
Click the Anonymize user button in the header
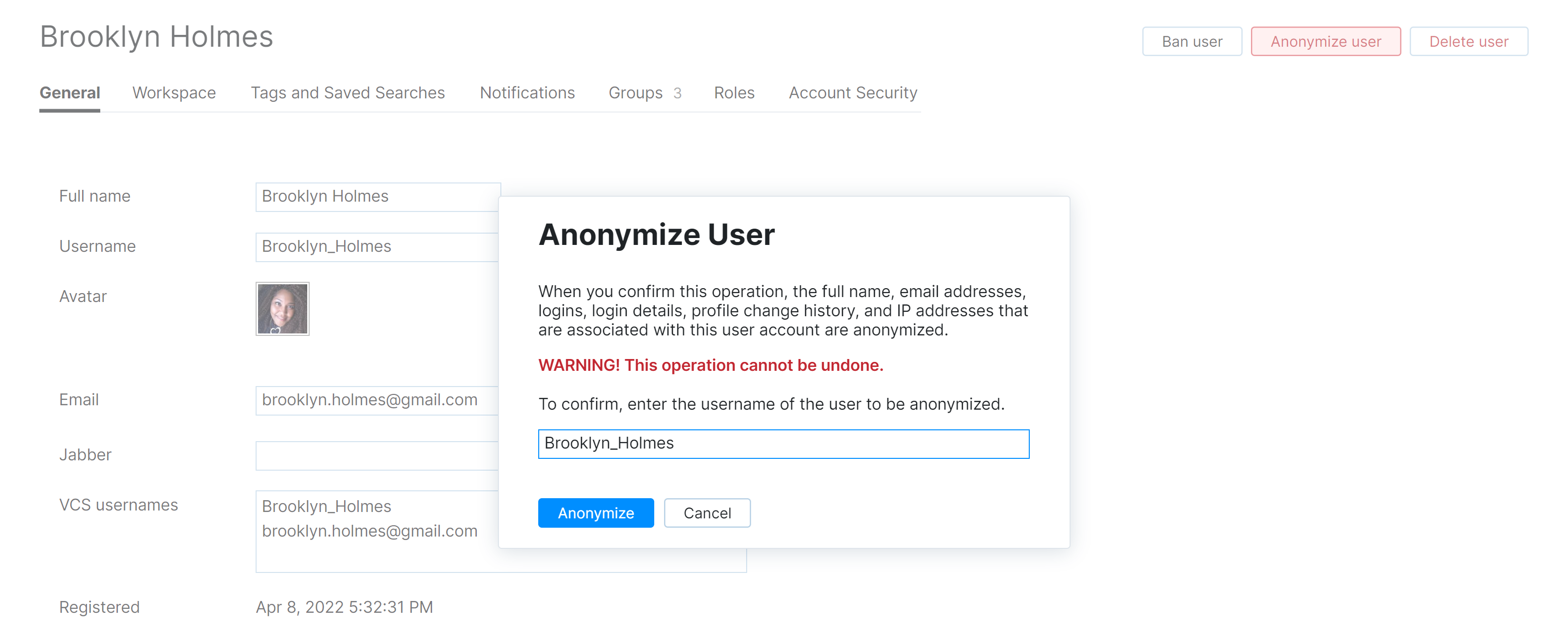(1326, 41)
